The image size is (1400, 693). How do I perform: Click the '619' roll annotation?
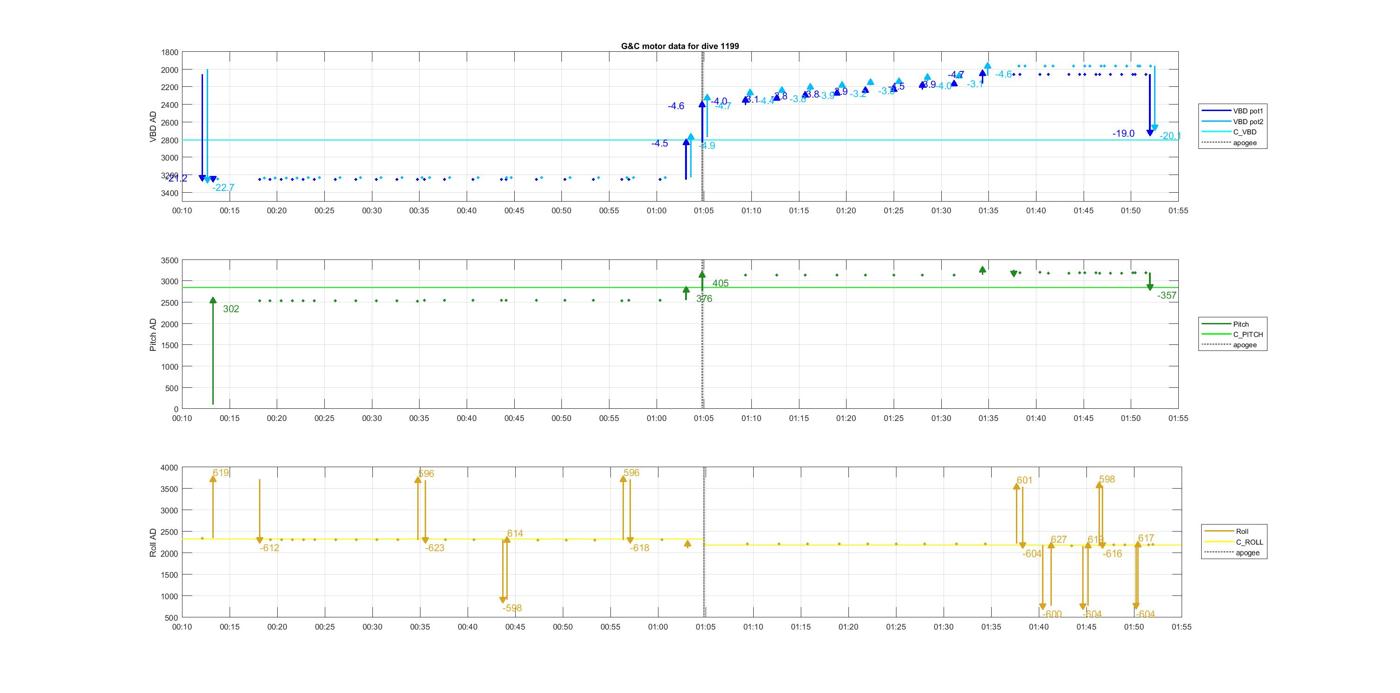pyautogui.click(x=221, y=473)
